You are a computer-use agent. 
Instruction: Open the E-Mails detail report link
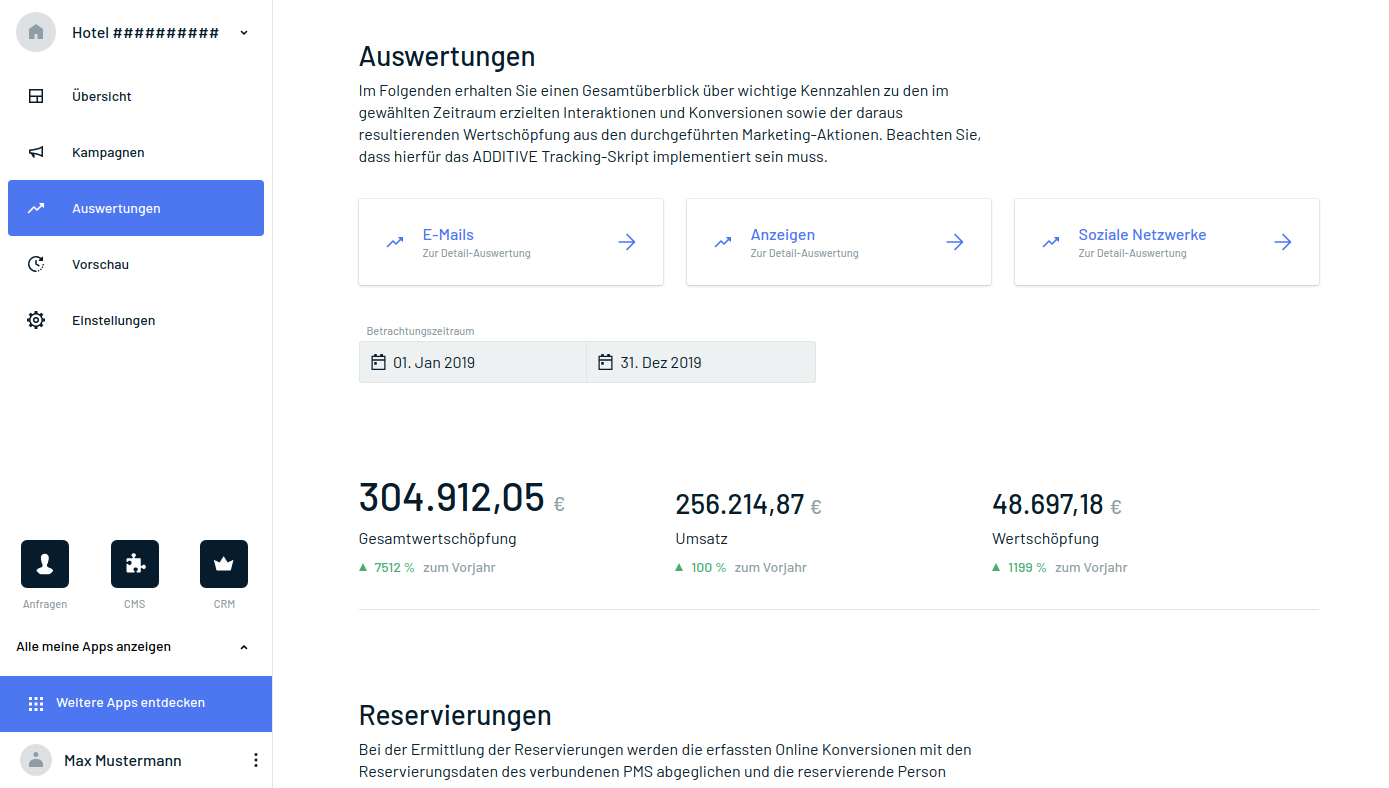(448, 236)
